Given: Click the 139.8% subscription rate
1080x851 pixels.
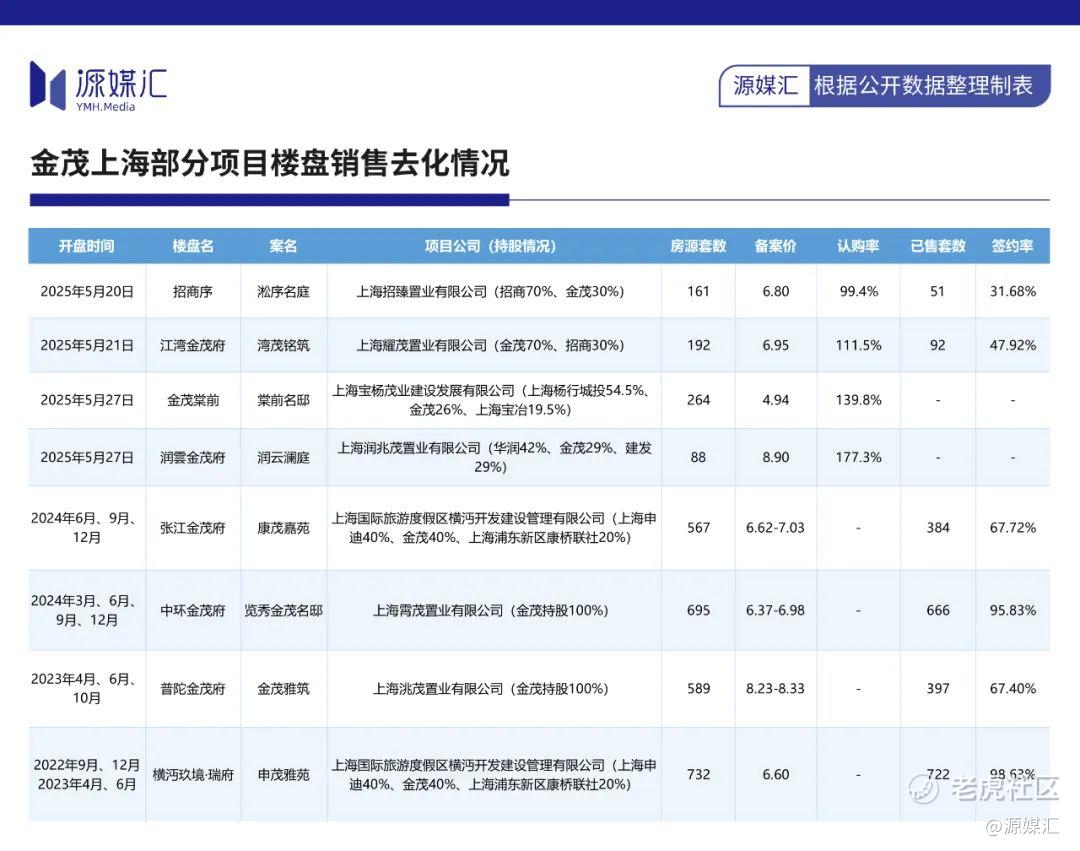Looking at the screenshot, I should pos(858,400).
